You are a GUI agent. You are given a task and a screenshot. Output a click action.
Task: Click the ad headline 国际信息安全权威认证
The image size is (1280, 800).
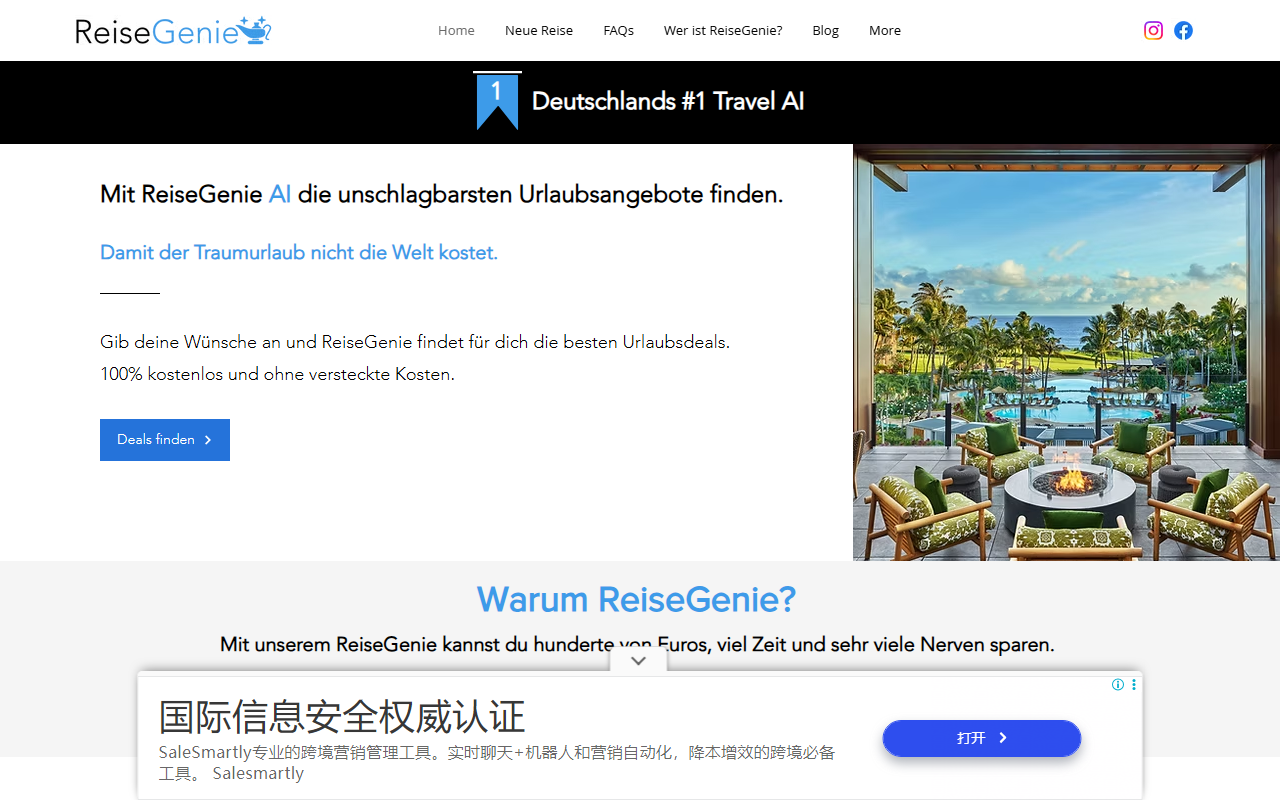342,717
